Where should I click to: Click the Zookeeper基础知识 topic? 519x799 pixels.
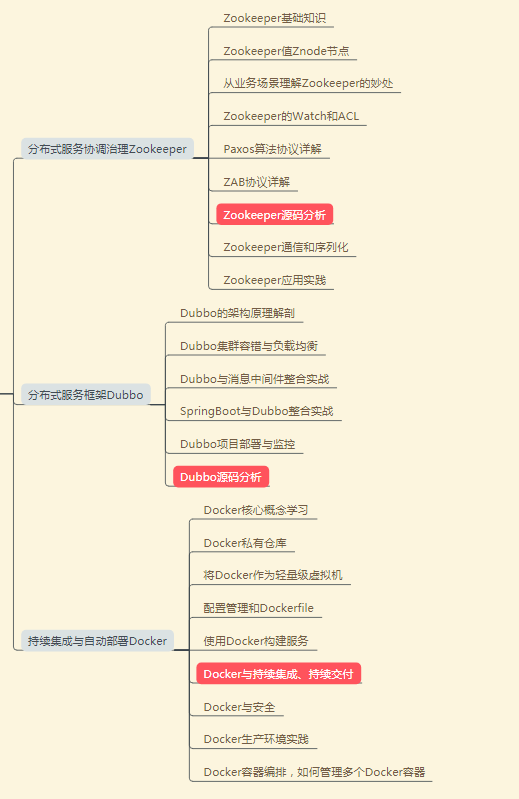(275, 18)
